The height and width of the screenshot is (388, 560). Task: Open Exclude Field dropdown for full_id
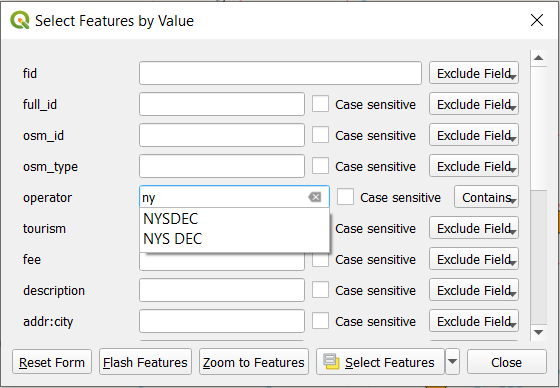pos(474,104)
